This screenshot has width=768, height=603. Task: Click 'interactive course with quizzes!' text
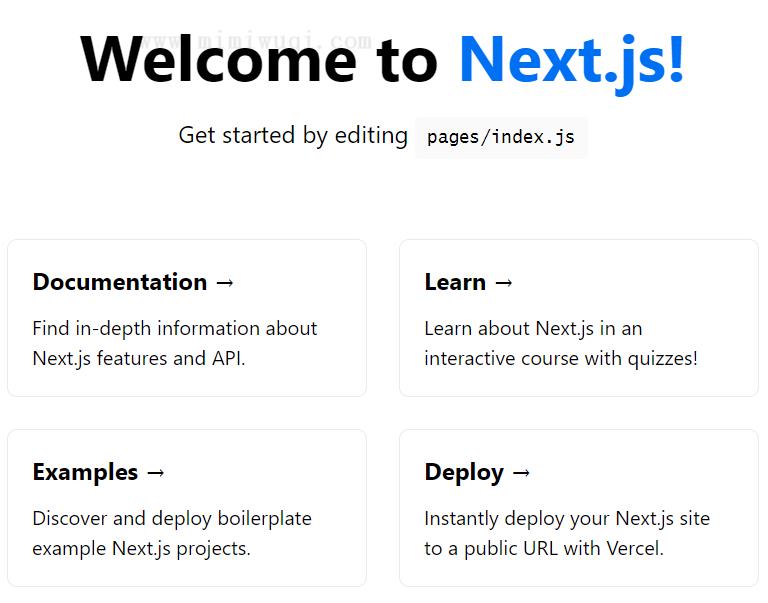coord(561,359)
